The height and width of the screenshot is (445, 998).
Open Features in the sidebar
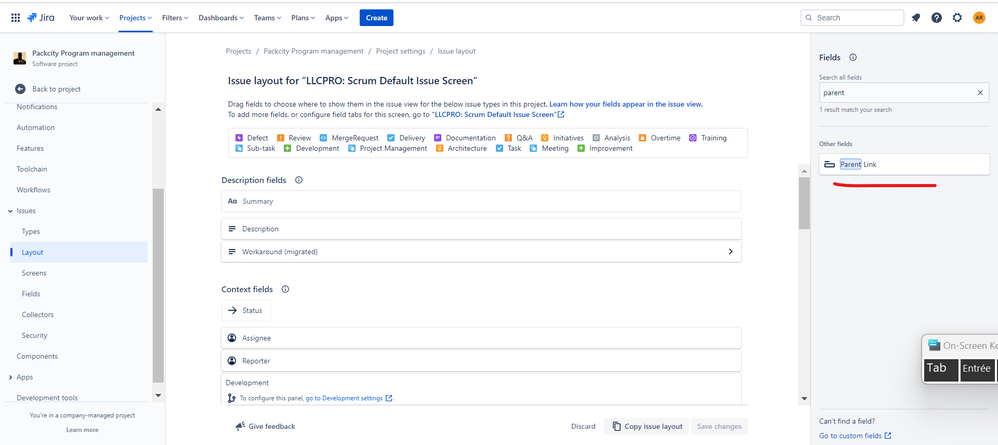[30, 148]
